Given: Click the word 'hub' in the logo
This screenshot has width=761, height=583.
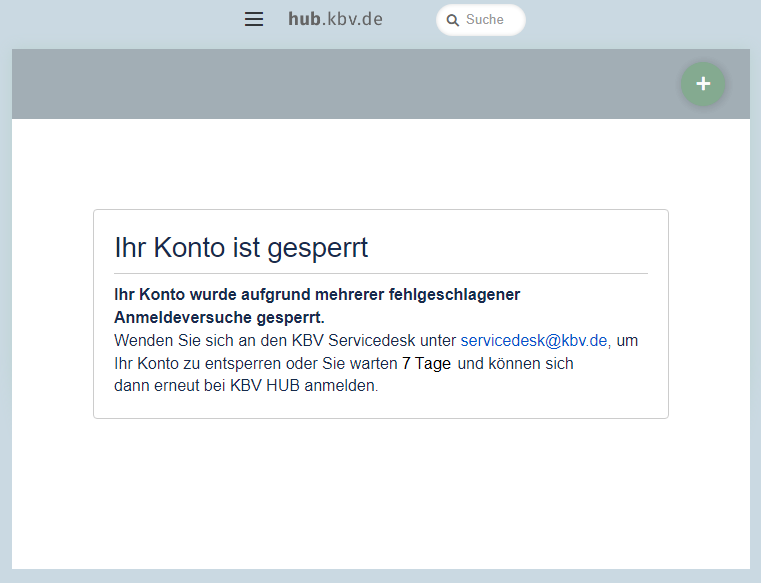Looking at the screenshot, I should [x=304, y=19].
